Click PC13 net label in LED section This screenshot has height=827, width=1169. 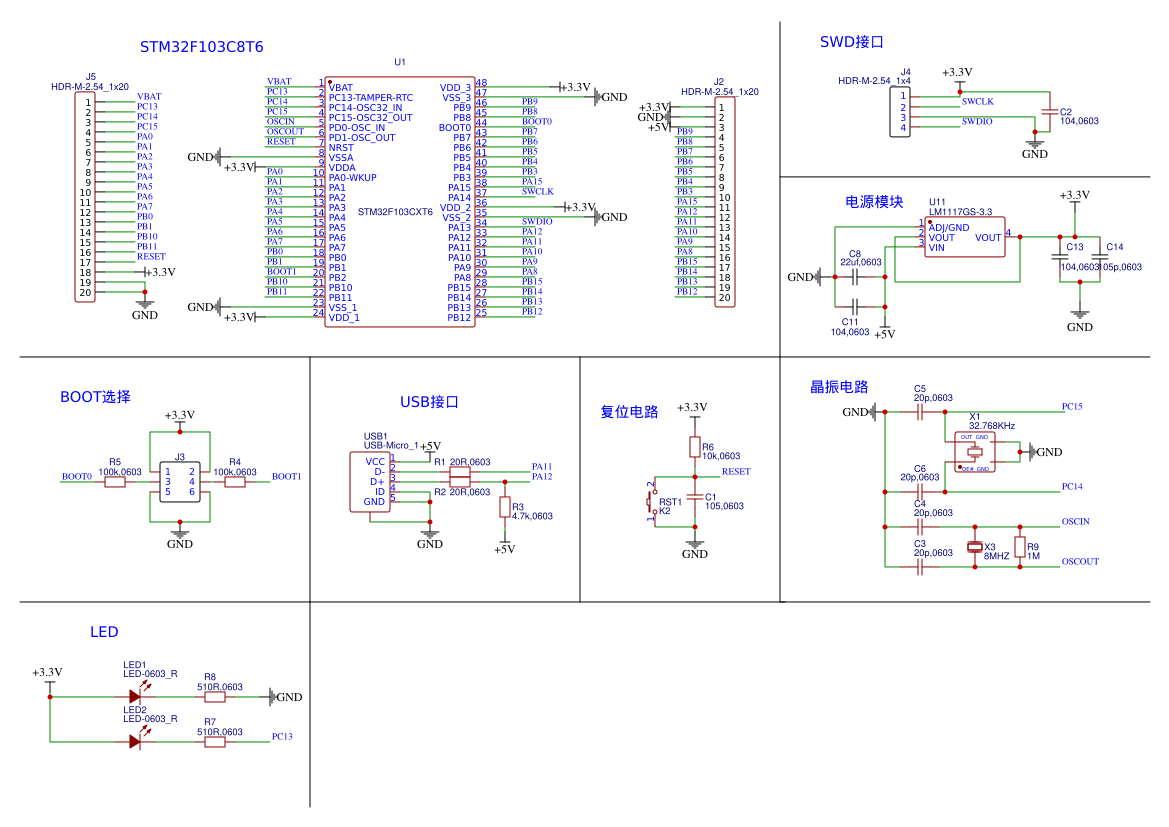tap(282, 736)
